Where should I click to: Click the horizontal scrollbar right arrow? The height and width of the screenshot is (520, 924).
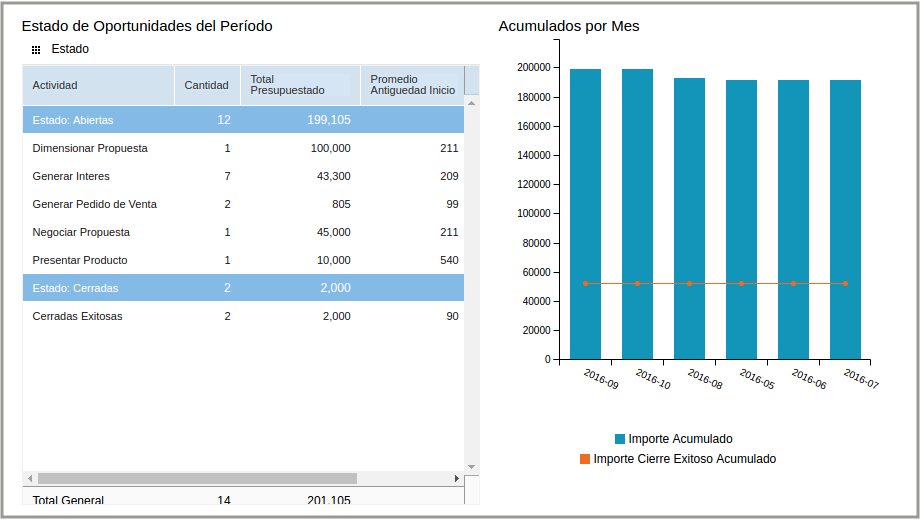pyautogui.click(x=457, y=479)
